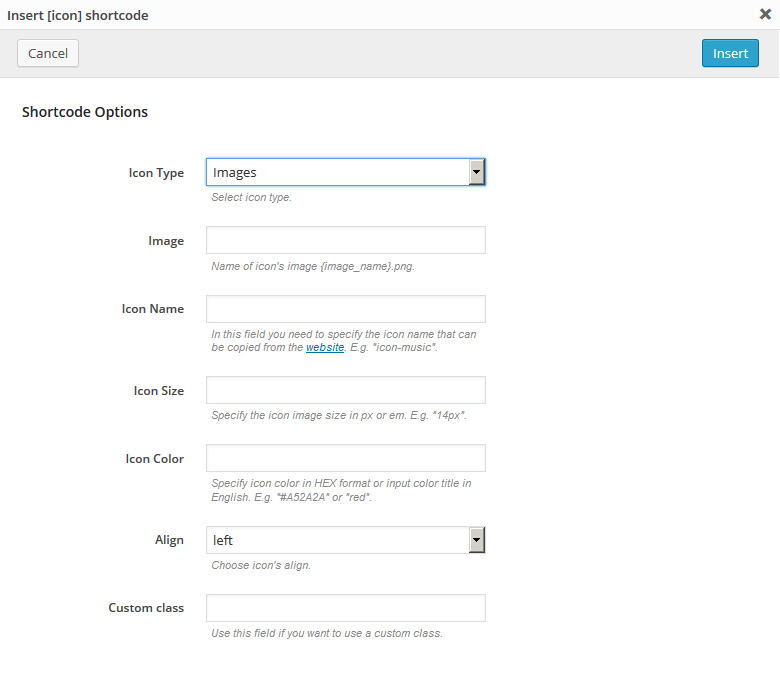This screenshot has width=780, height=682.
Task: Click the Icon Color field label
Action: tap(155, 459)
